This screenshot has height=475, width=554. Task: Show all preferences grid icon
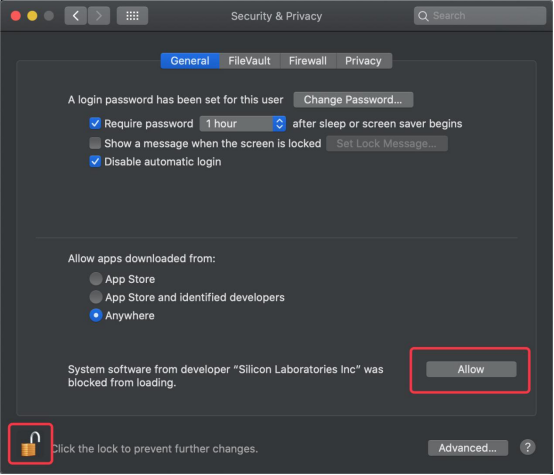(x=132, y=16)
